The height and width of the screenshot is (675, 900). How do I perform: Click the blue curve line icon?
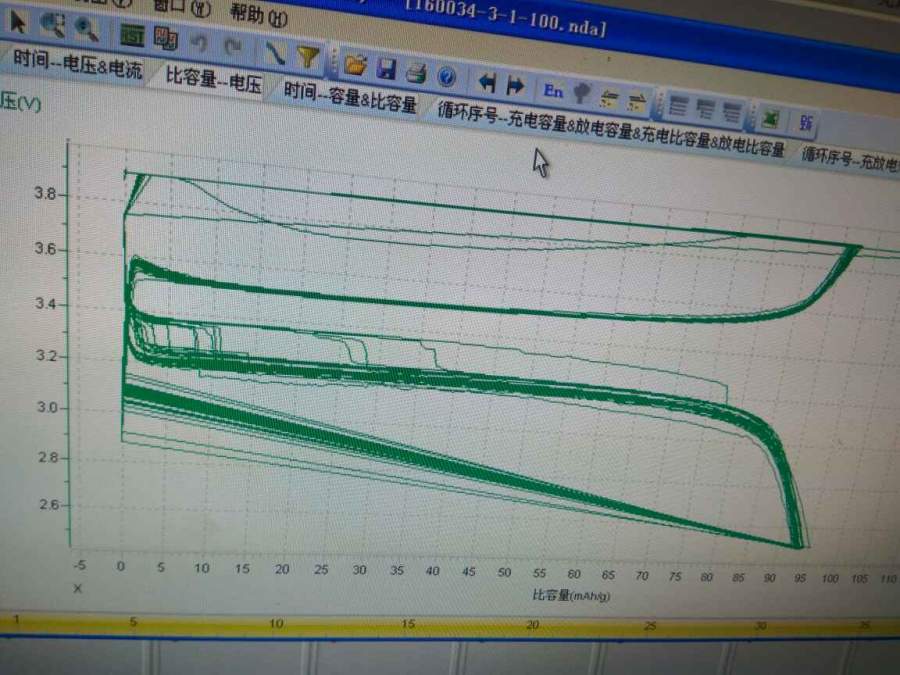click(275, 53)
